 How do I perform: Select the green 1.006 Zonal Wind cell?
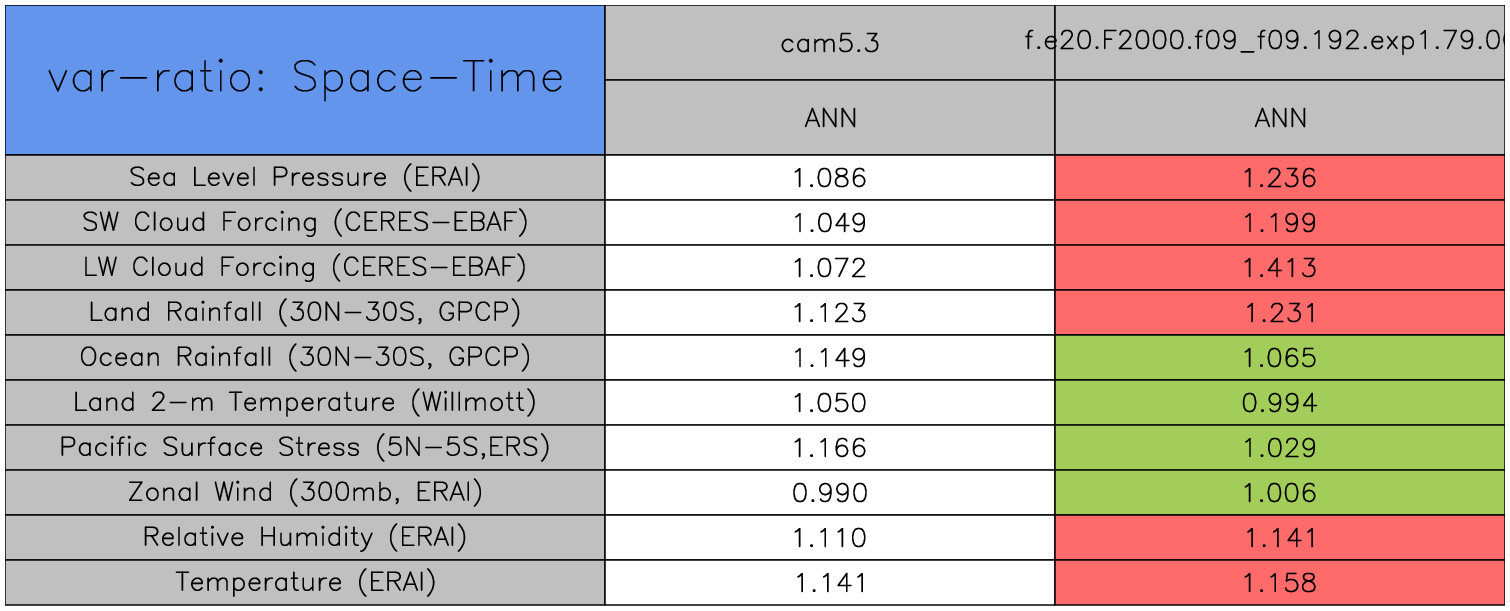pyautogui.click(x=1280, y=493)
